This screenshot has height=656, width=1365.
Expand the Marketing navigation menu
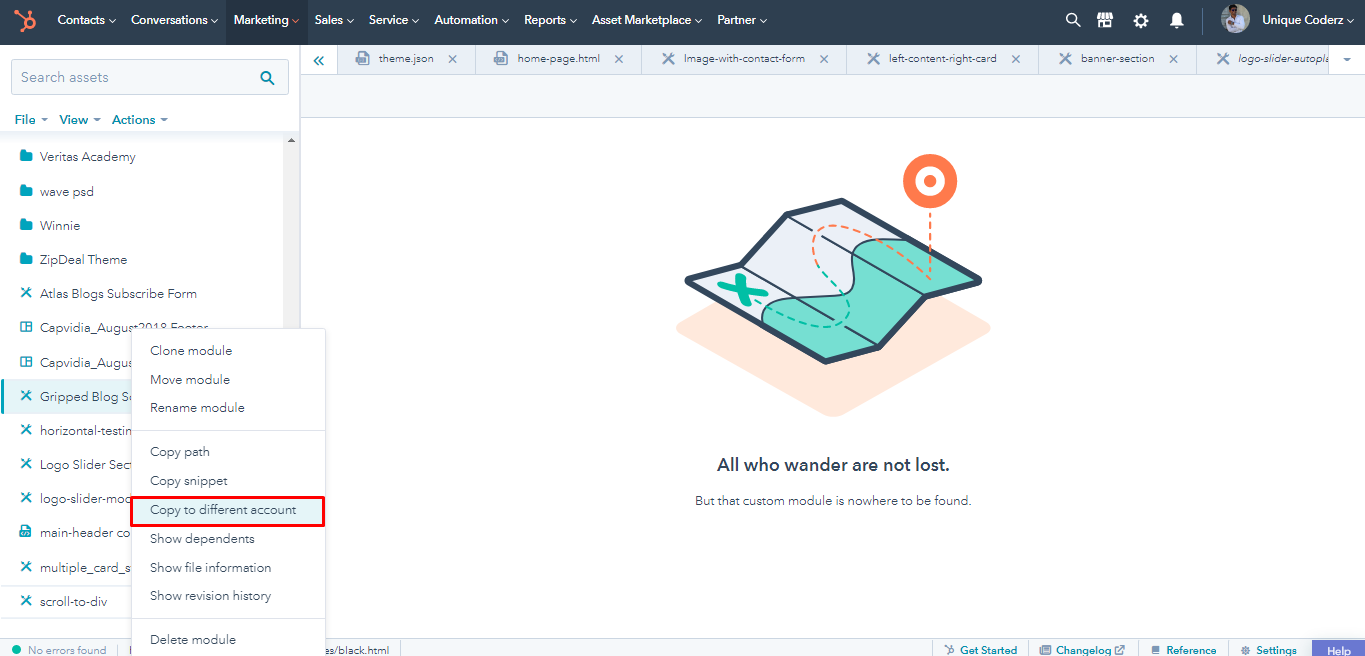click(266, 20)
